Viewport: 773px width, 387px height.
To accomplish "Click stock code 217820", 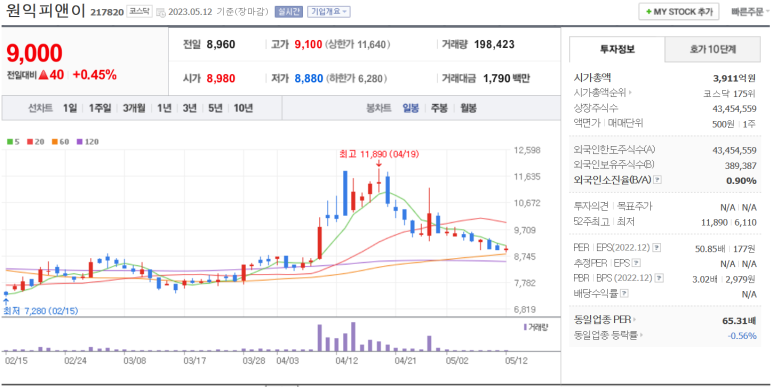I will 107,12.
